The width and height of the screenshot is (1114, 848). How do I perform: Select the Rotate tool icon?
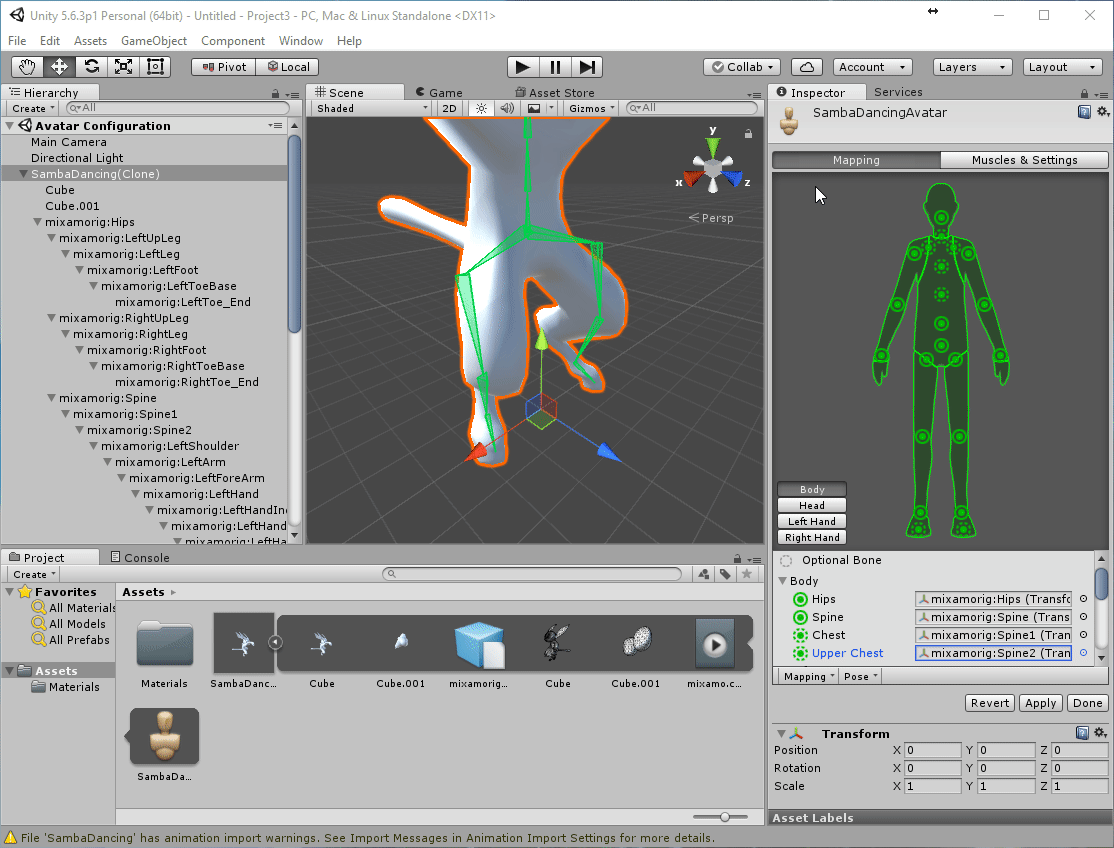coord(92,67)
